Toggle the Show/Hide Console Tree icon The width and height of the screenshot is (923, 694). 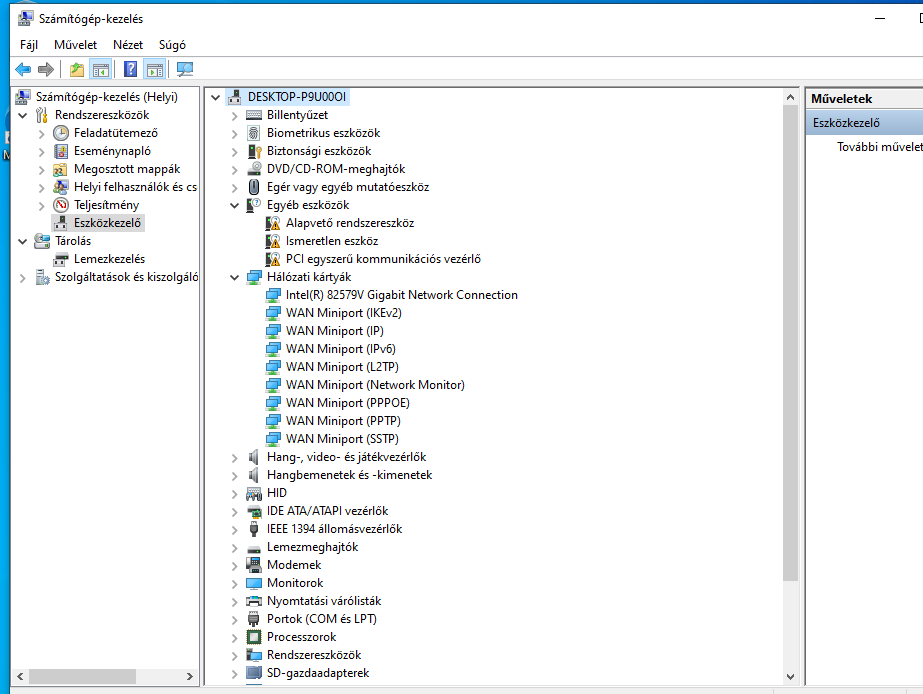click(x=101, y=69)
